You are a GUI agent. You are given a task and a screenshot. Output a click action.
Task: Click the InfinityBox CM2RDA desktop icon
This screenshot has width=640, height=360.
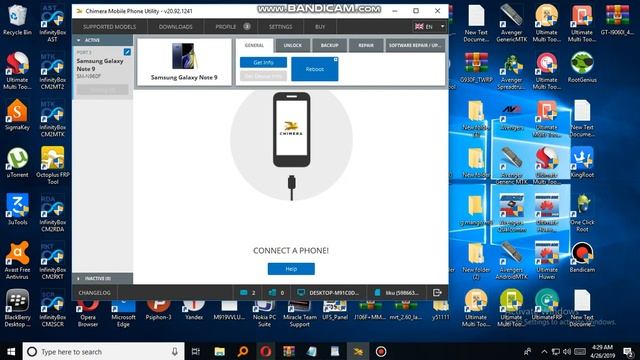tap(52, 213)
